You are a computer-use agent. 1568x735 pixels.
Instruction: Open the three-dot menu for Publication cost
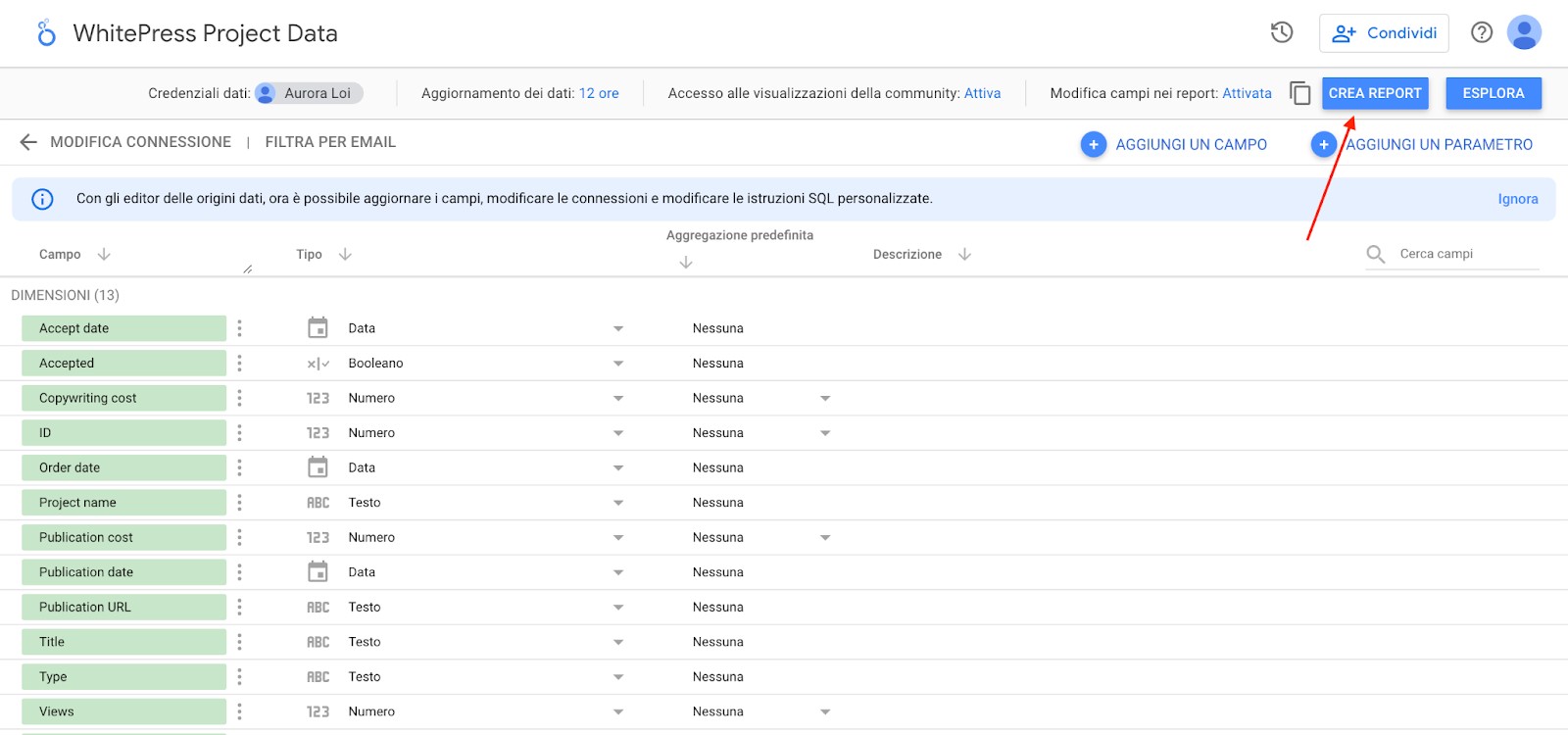(x=239, y=537)
